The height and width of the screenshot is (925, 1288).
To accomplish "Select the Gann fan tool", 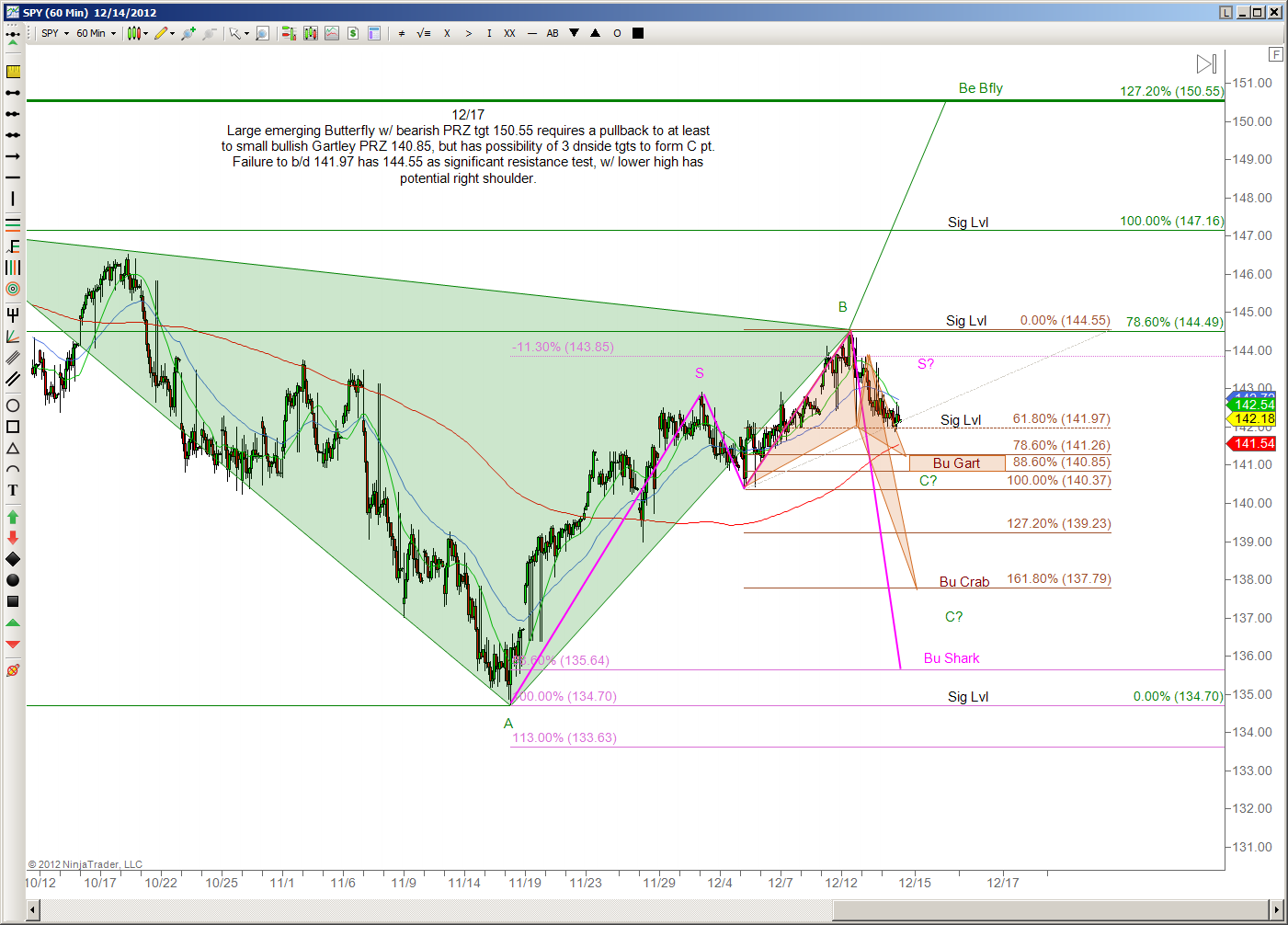I will [x=13, y=337].
